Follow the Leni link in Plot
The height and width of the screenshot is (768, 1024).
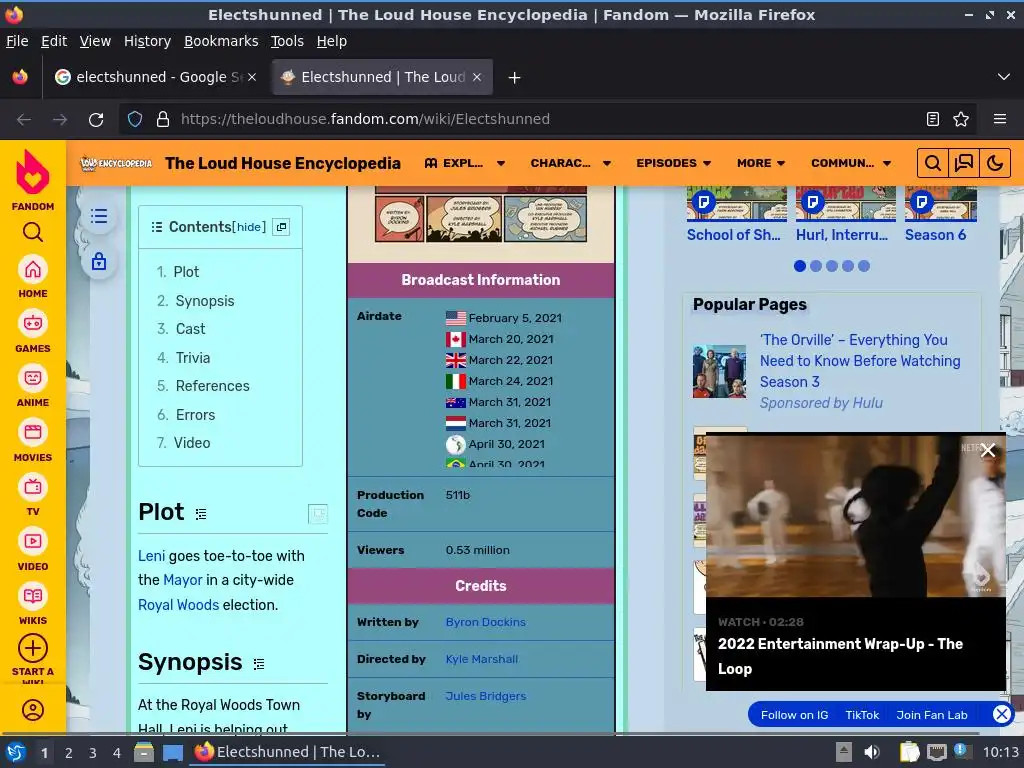(x=152, y=556)
